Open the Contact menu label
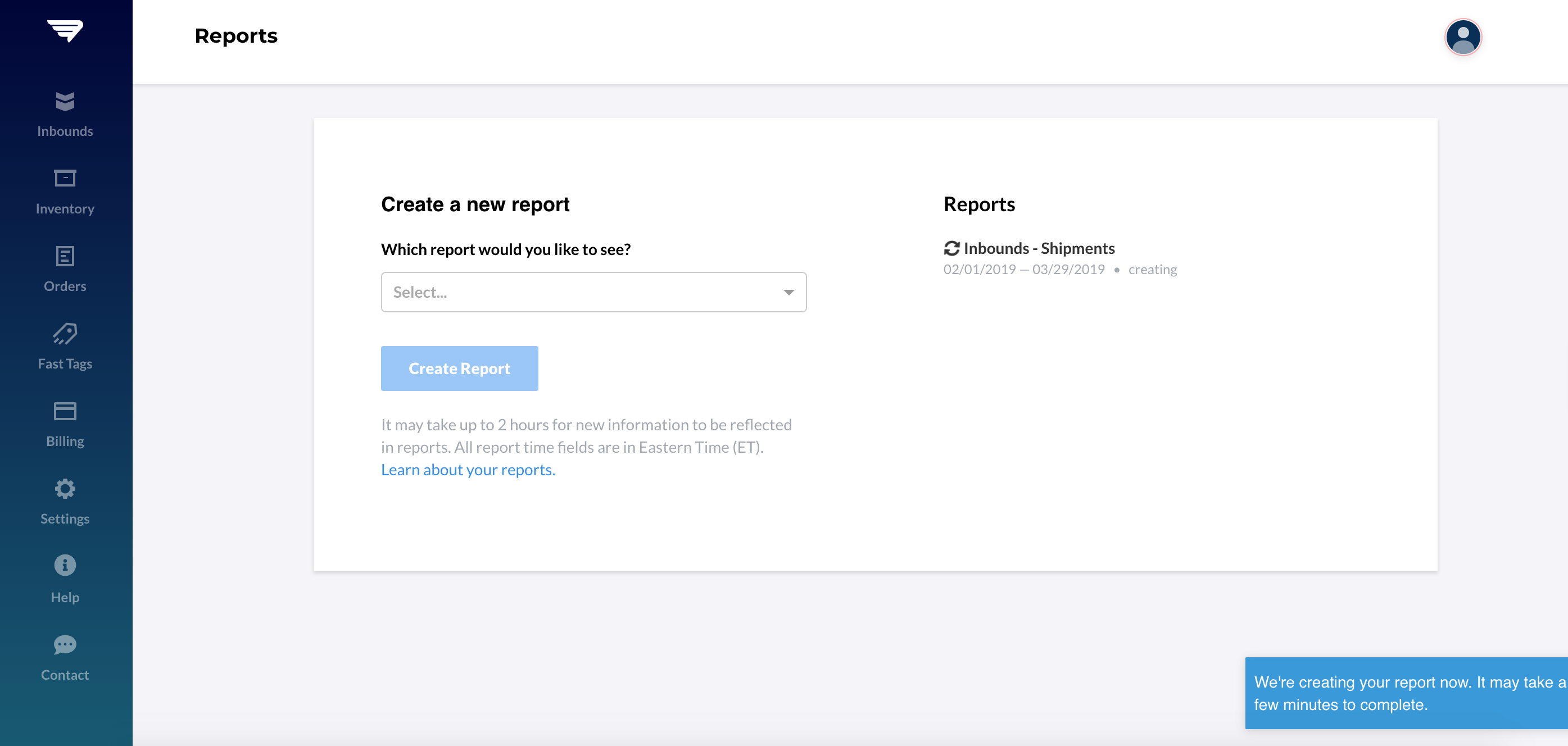 click(x=65, y=675)
